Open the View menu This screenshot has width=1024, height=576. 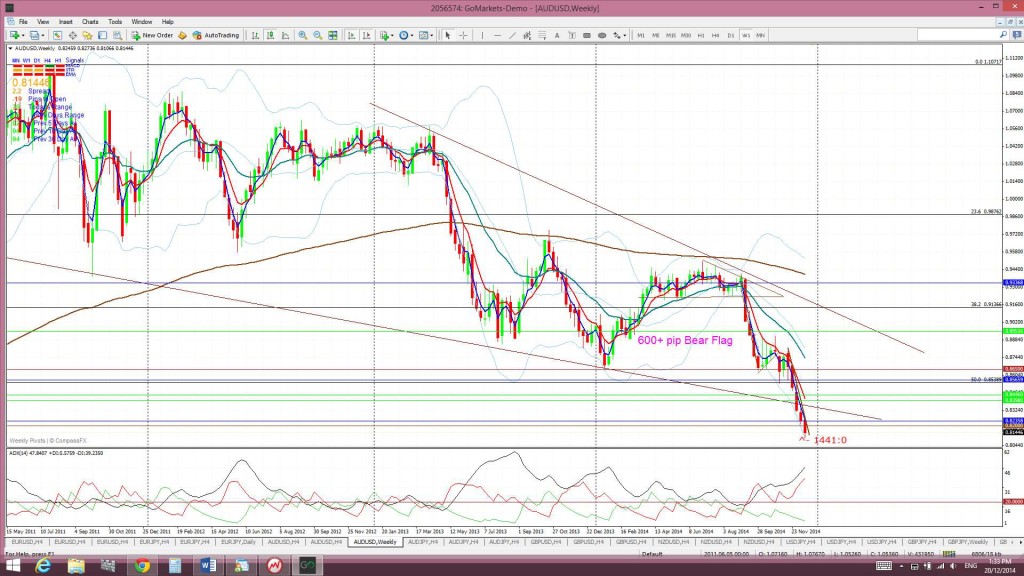coord(43,22)
